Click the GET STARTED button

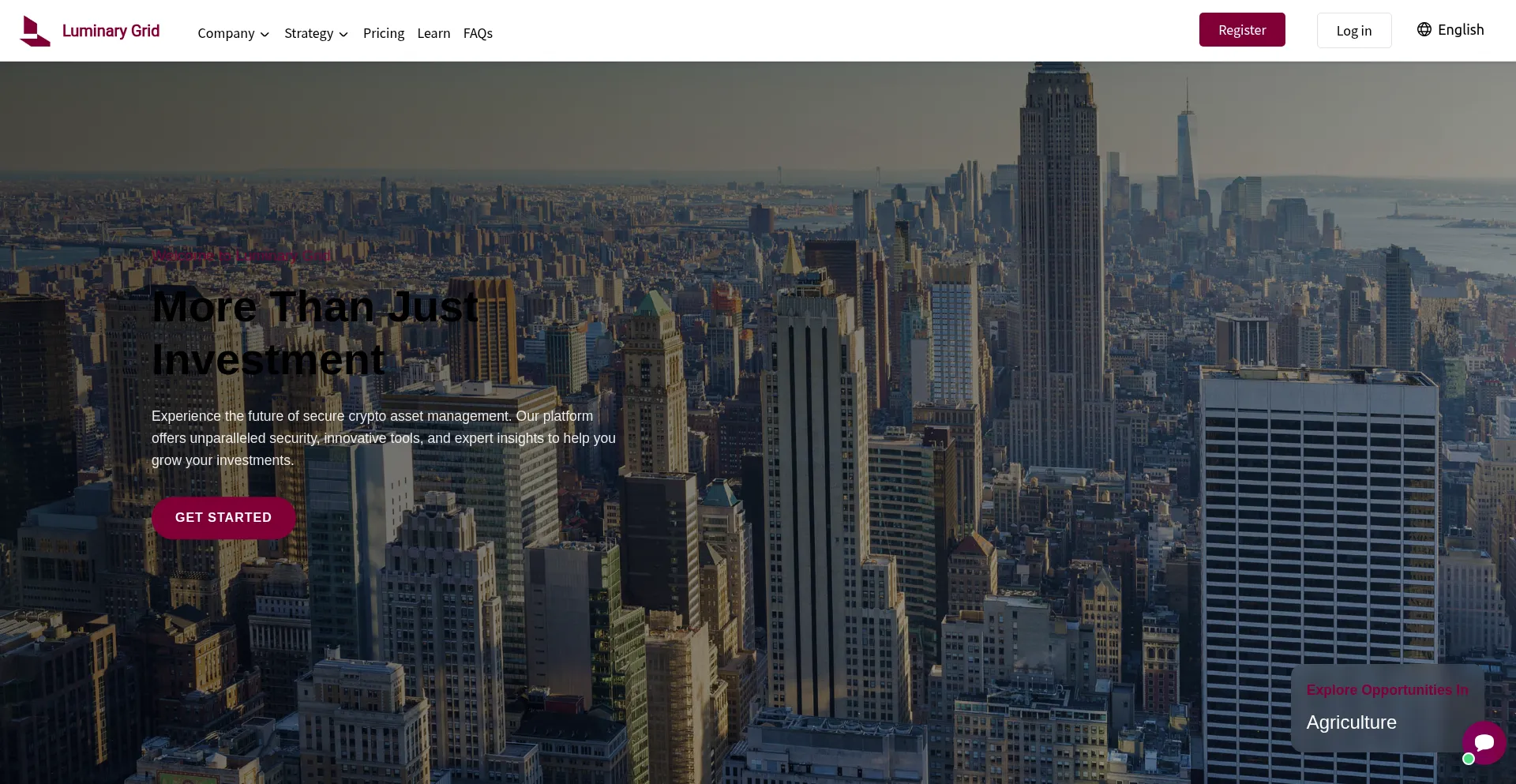coord(223,518)
